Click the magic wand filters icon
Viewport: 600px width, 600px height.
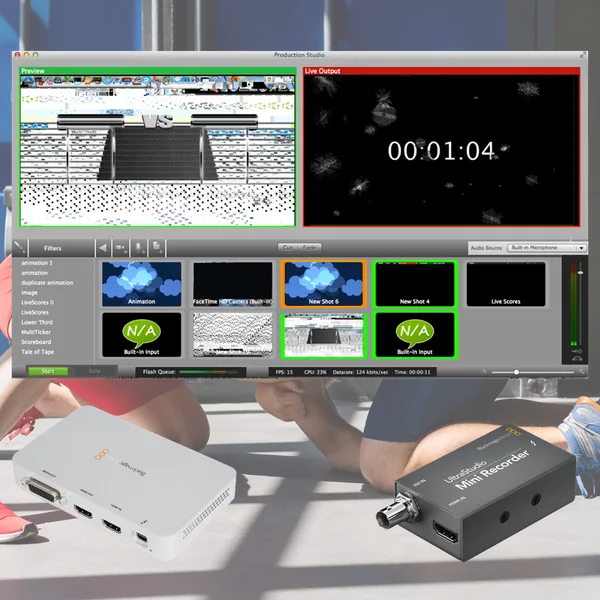[20, 248]
